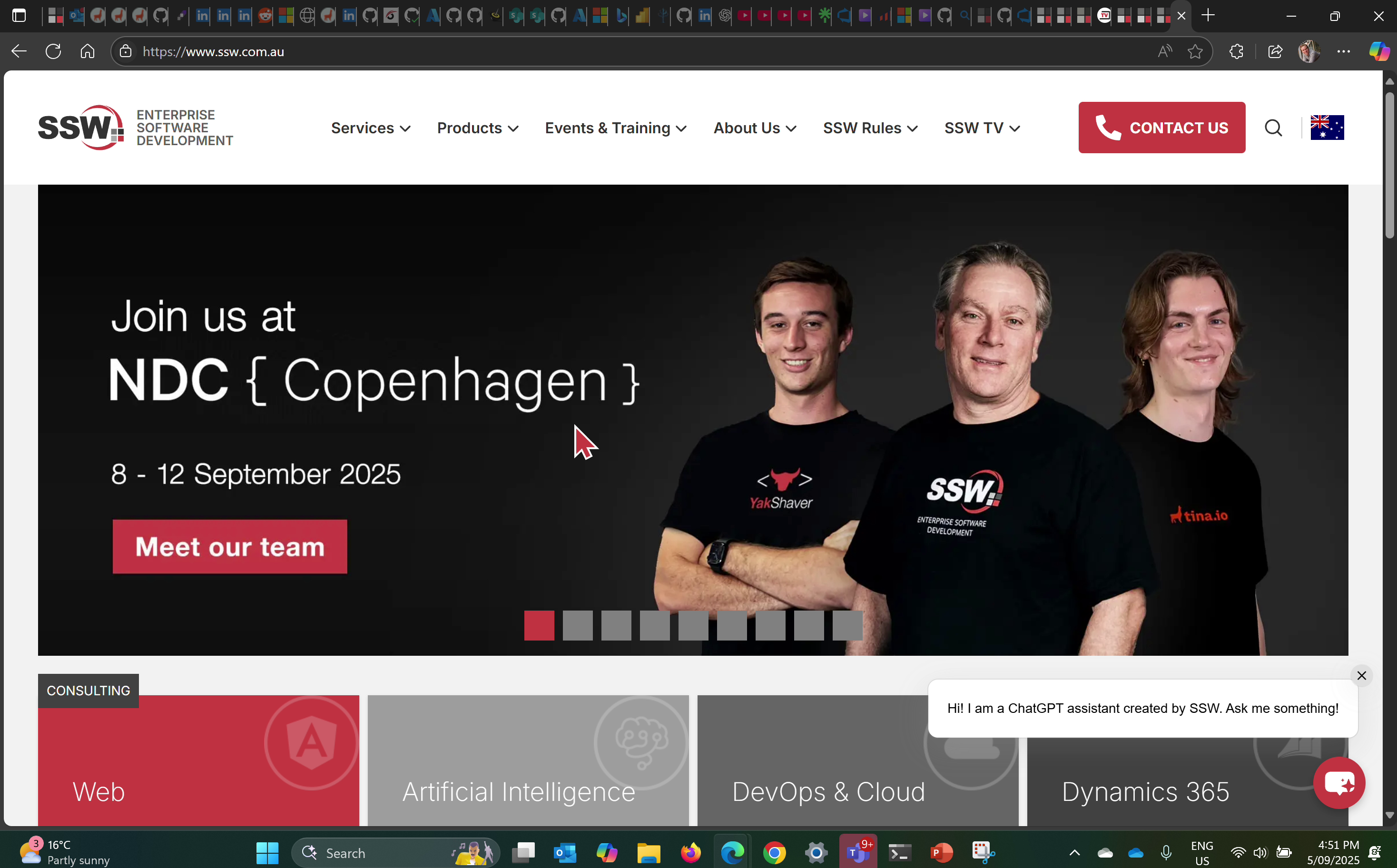Click the Share icon in Edge toolbar

click(x=1275, y=52)
